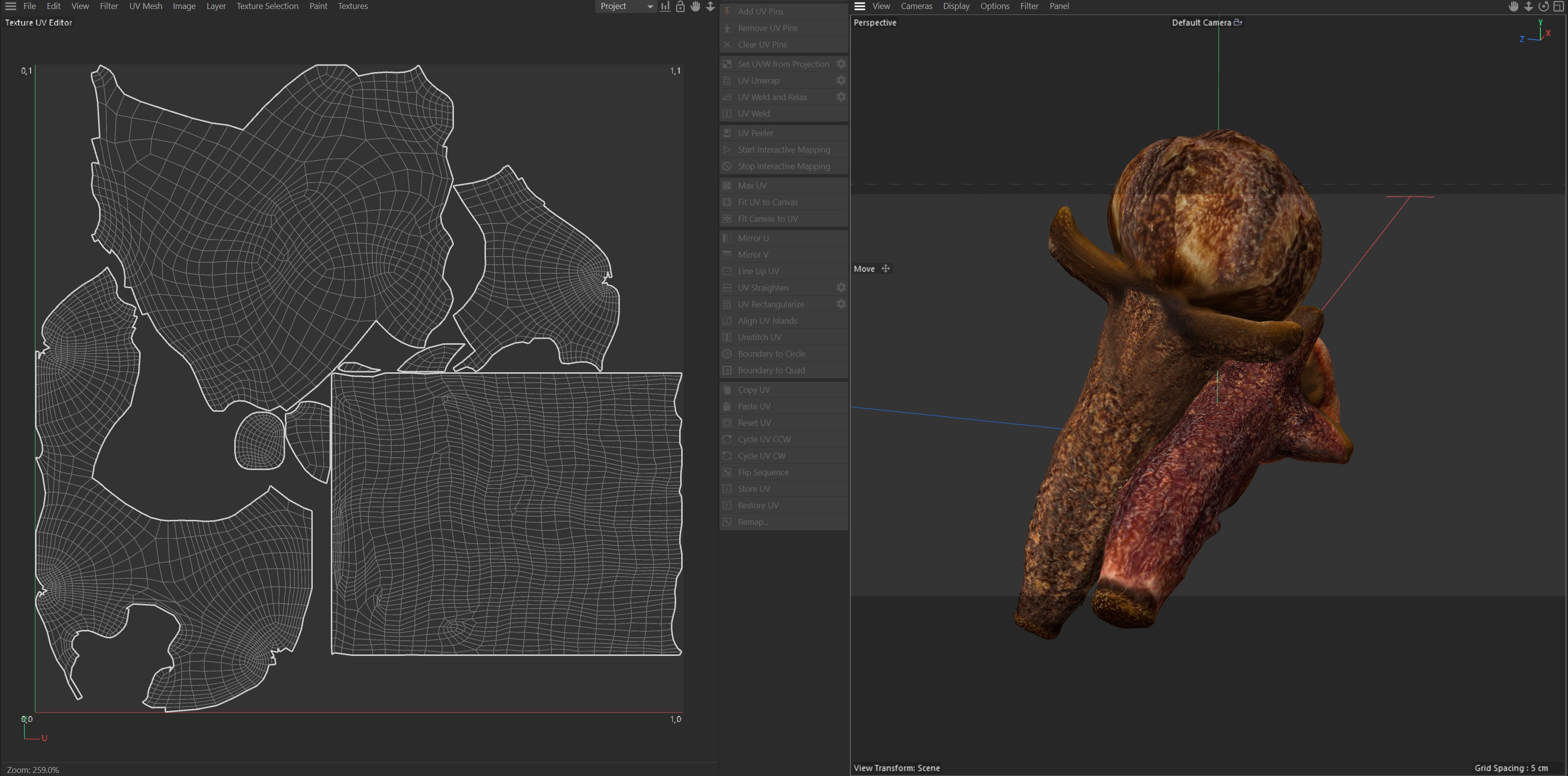The height and width of the screenshot is (776, 1568).
Task: Click the UV editor pan hand icon
Action: tap(695, 6)
